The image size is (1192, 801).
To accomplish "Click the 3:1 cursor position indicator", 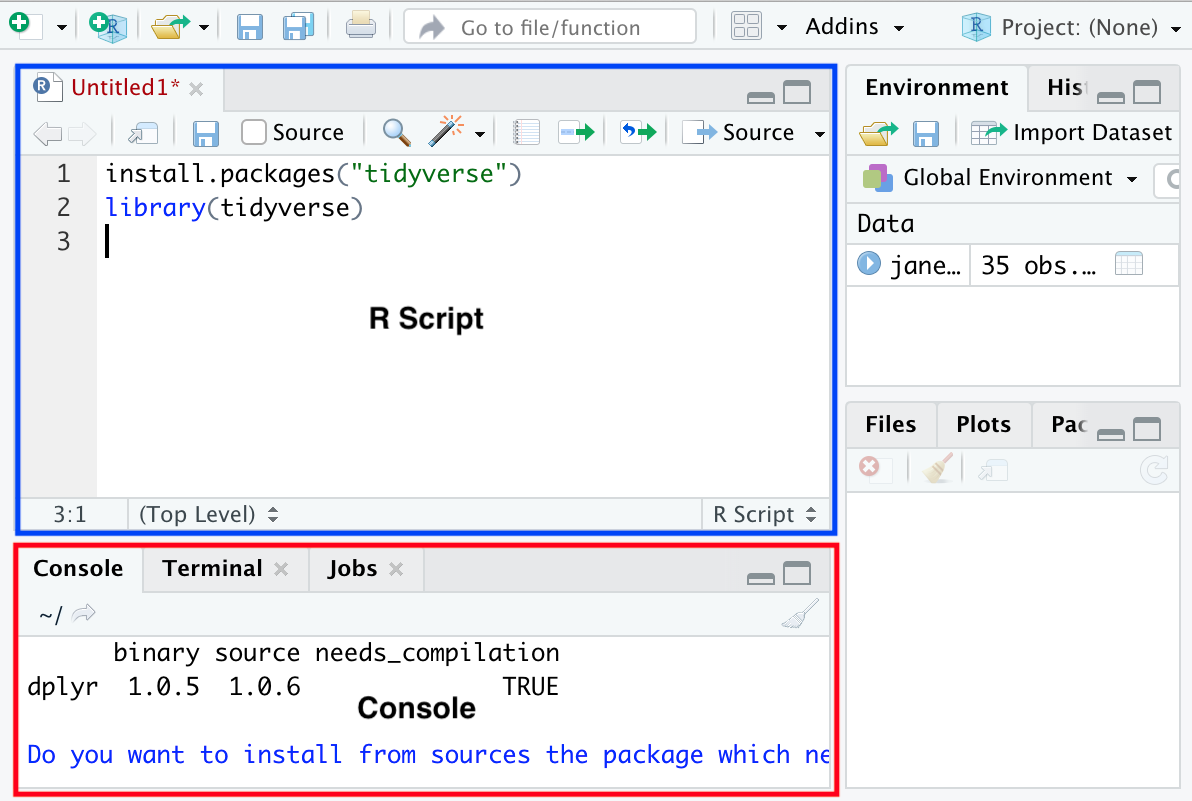I will click(x=69, y=514).
